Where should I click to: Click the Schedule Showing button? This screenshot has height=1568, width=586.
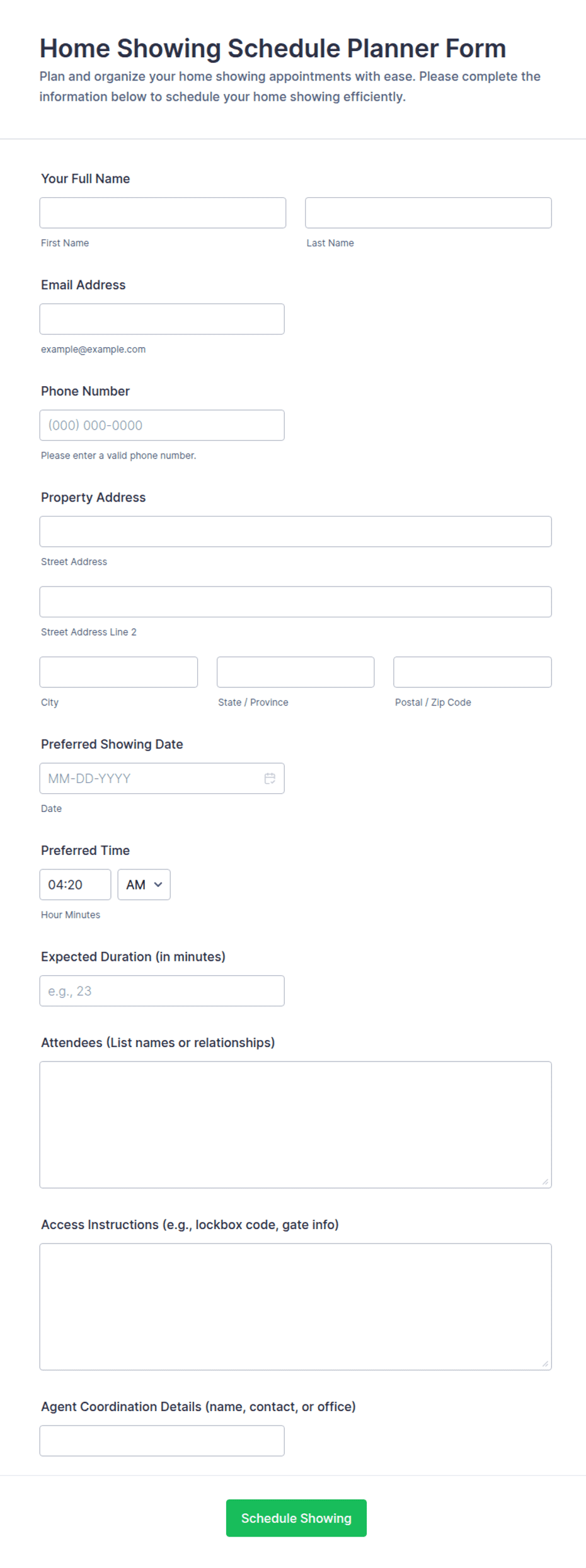[296, 1518]
